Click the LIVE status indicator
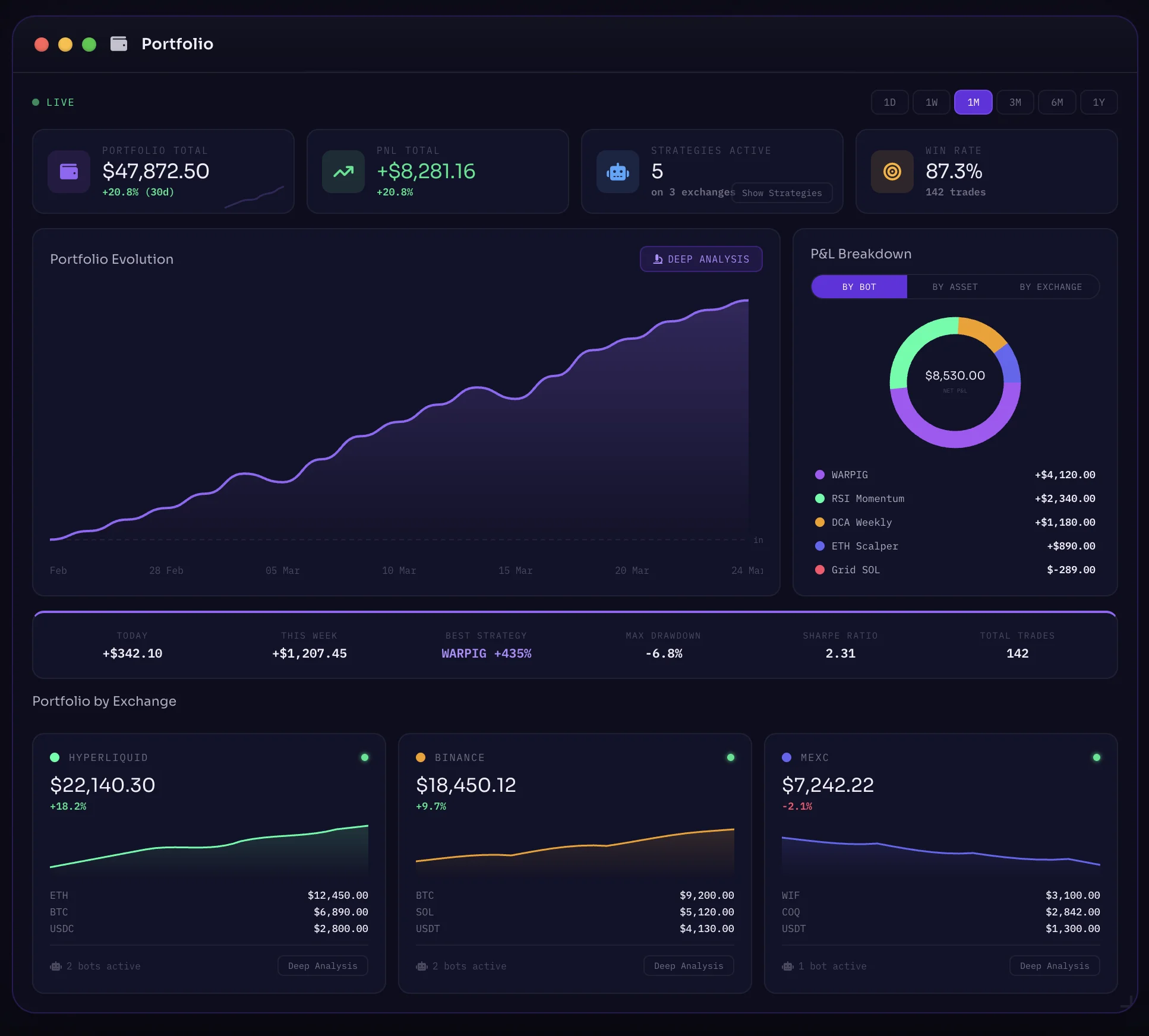Screen dimensions: 1149x1036 pos(37,102)
